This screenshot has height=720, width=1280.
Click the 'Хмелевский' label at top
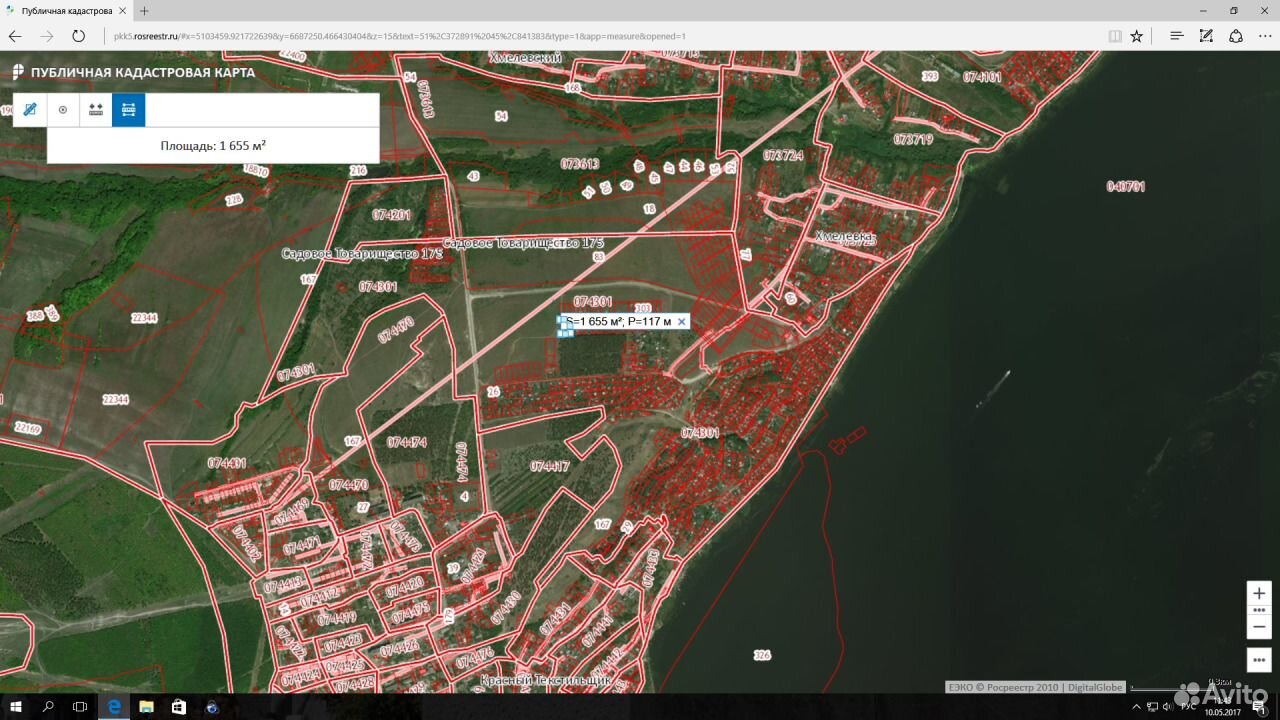click(525, 59)
